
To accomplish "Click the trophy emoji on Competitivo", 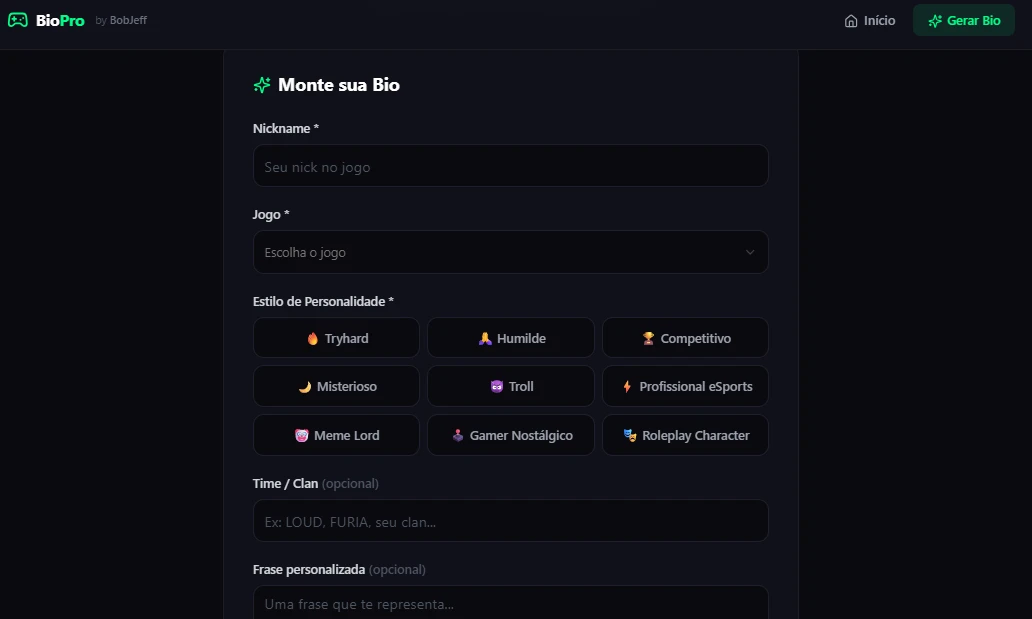I will point(648,339).
